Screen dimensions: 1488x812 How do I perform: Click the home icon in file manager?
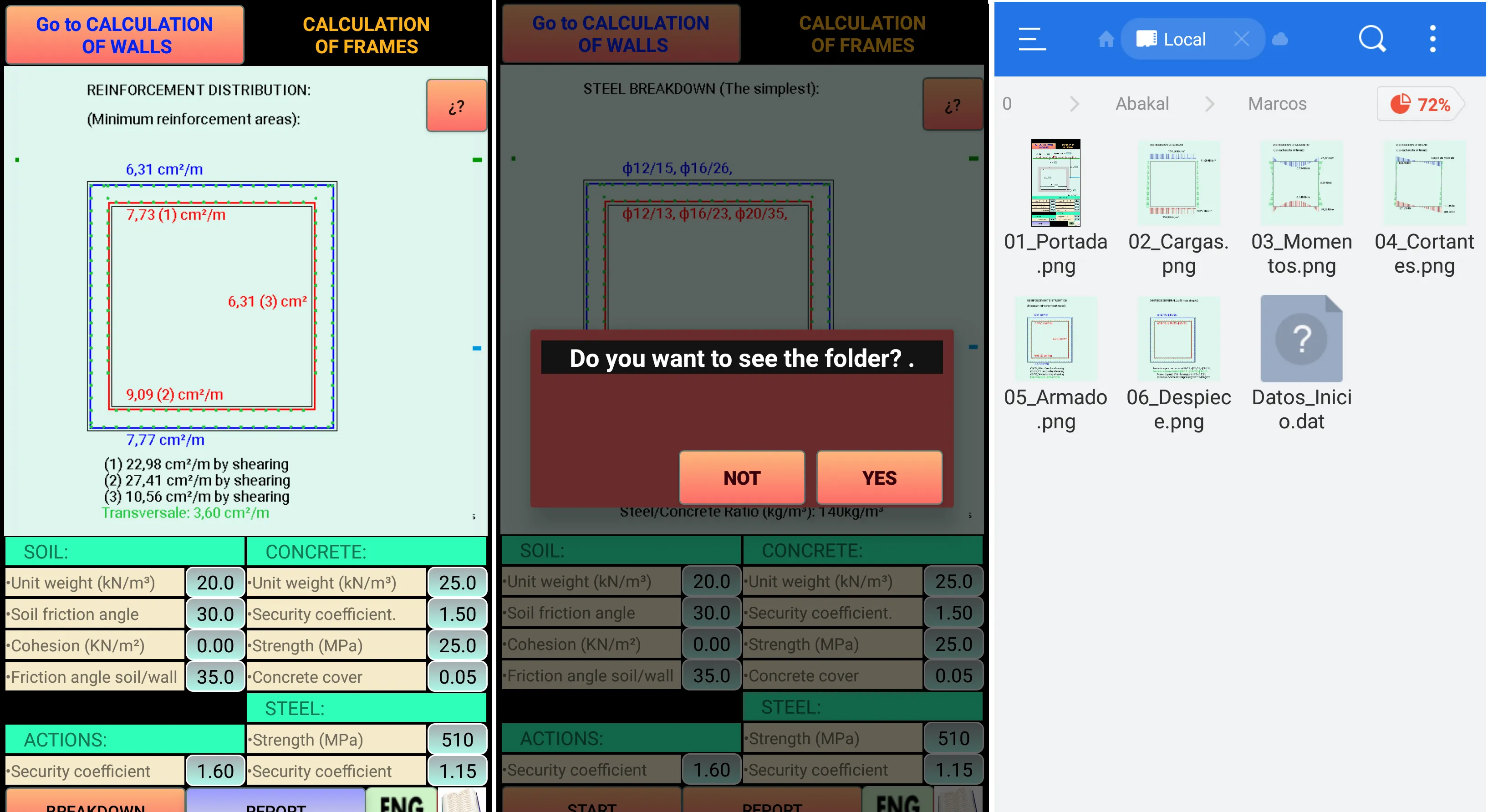[1100, 39]
